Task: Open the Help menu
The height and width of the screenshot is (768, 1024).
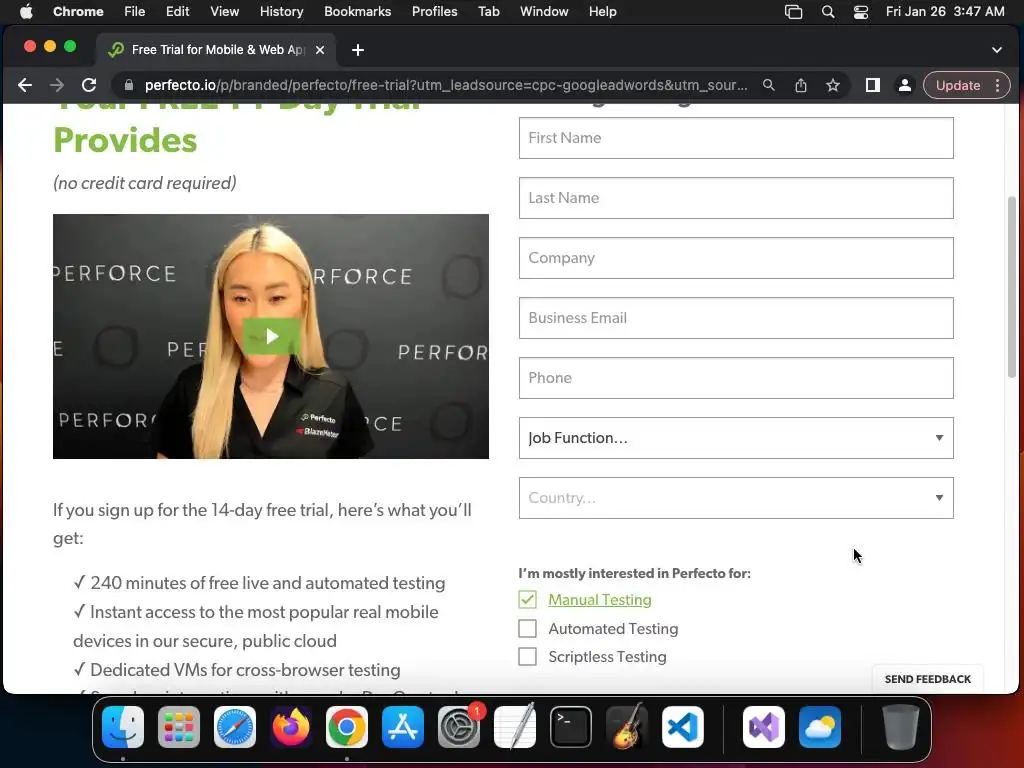Action: (602, 12)
